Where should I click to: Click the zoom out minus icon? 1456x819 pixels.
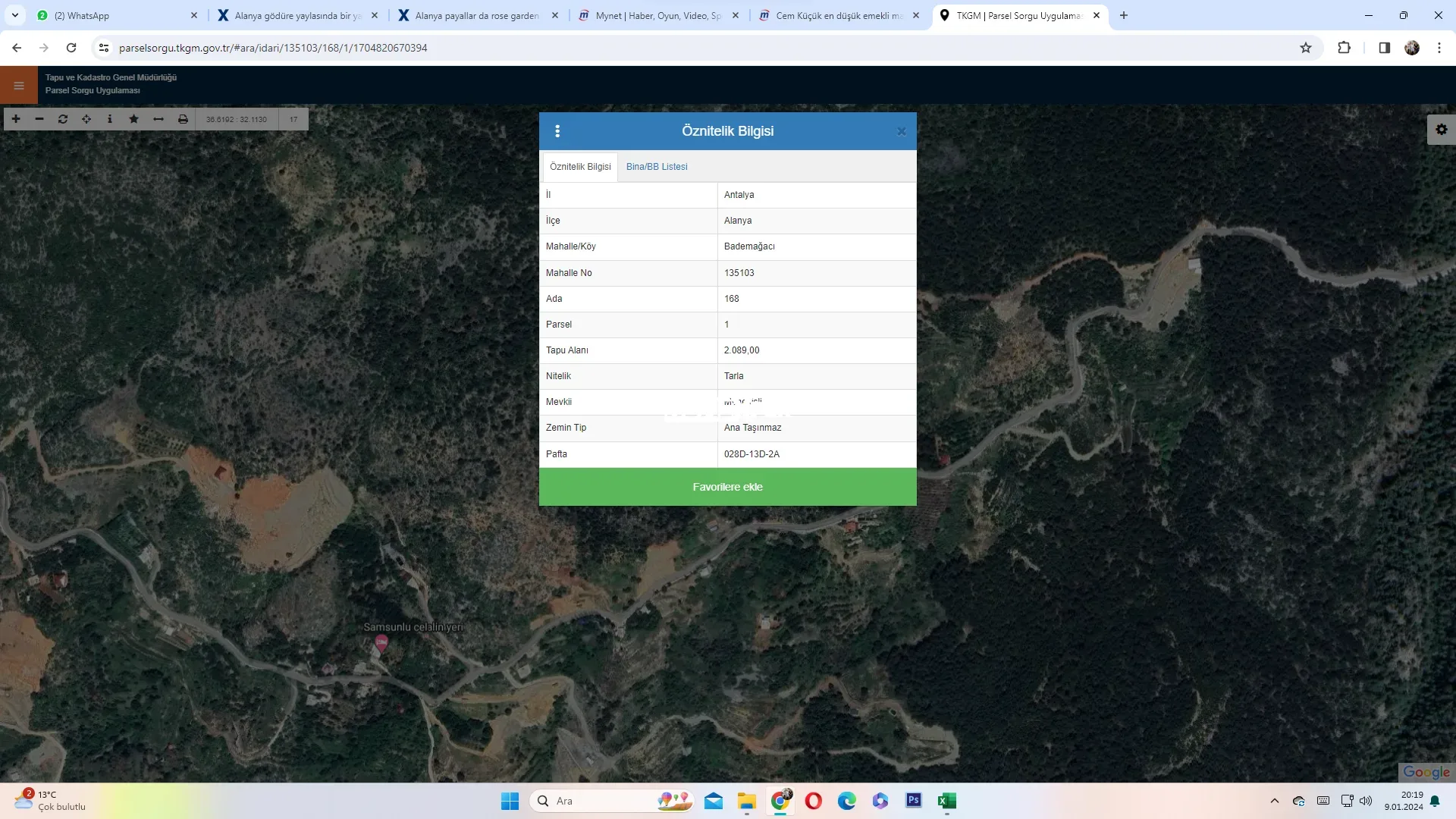(x=39, y=119)
